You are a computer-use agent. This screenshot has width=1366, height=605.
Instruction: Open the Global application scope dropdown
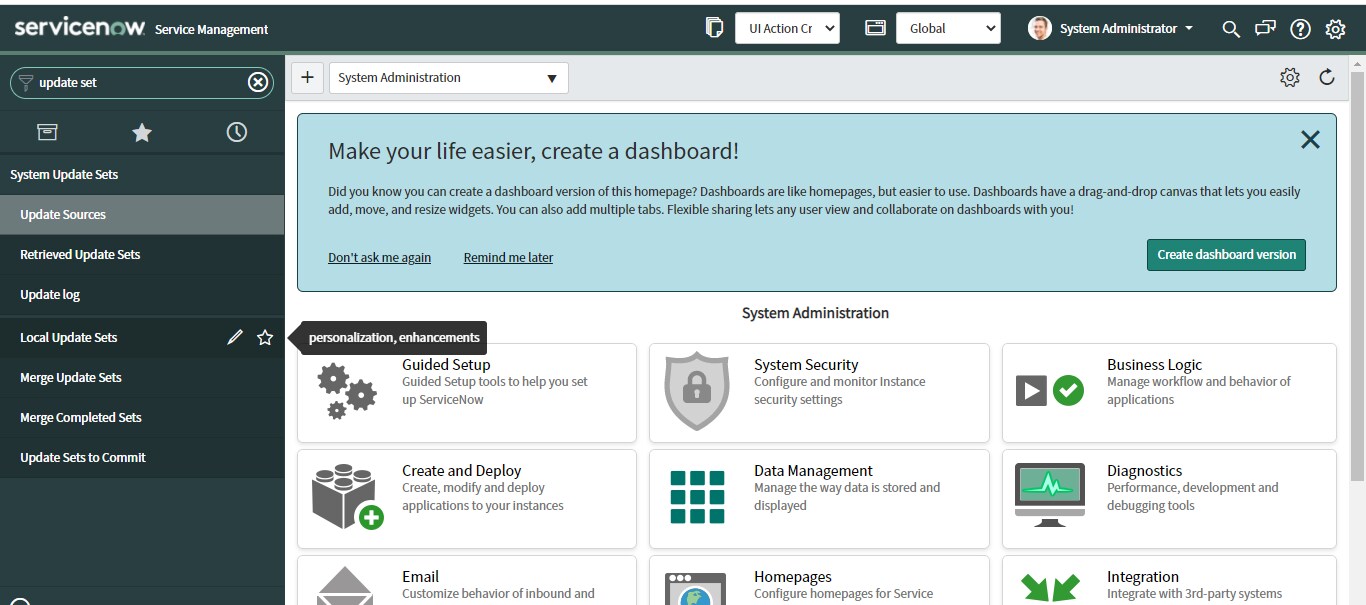[x=948, y=28]
